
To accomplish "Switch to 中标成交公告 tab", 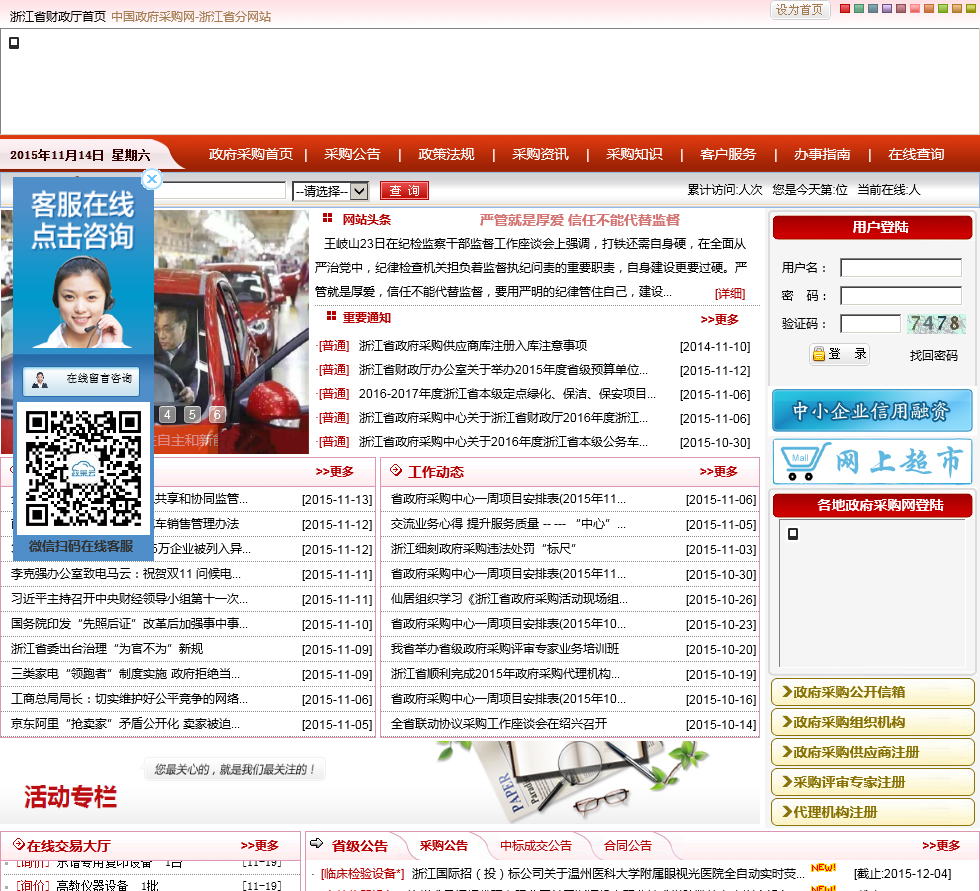I will pyautogui.click(x=536, y=846).
